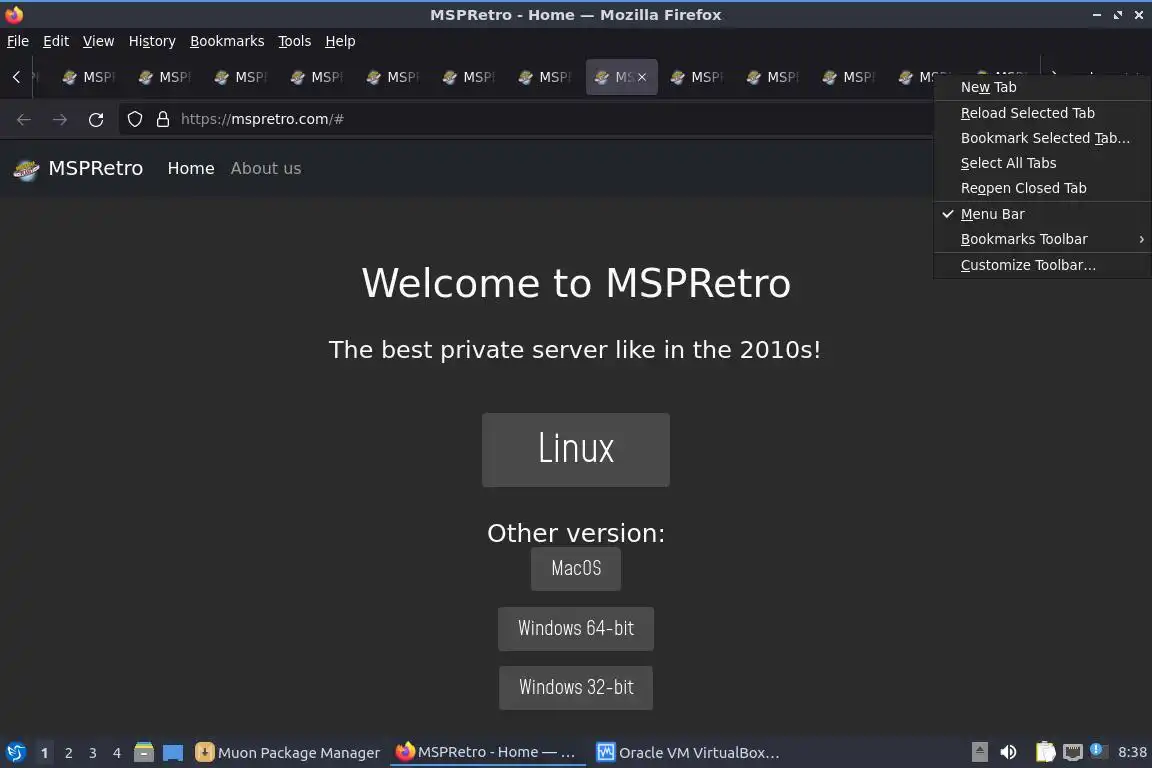
Task: Open the Help menu
Action: tap(340, 41)
